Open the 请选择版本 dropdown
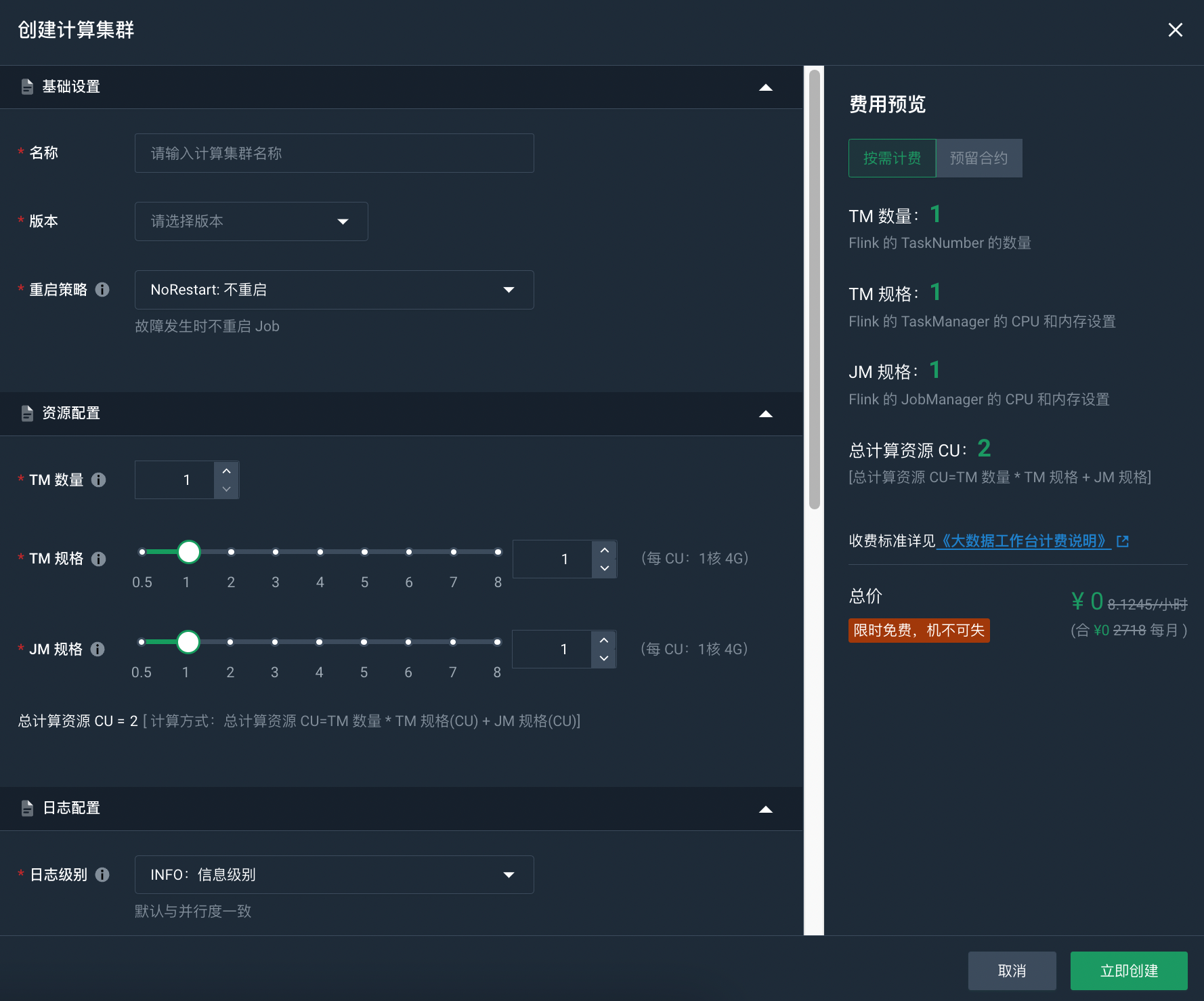This screenshot has width=1204, height=1001. pos(251,221)
